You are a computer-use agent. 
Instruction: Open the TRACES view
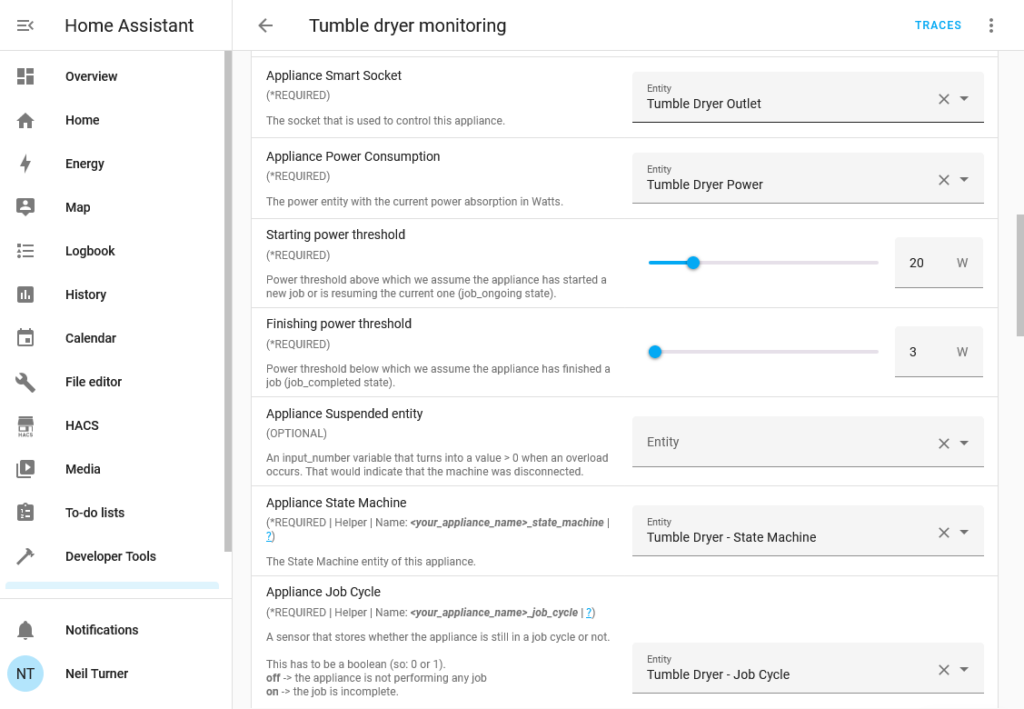pyautogui.click(x=937, y=25)
